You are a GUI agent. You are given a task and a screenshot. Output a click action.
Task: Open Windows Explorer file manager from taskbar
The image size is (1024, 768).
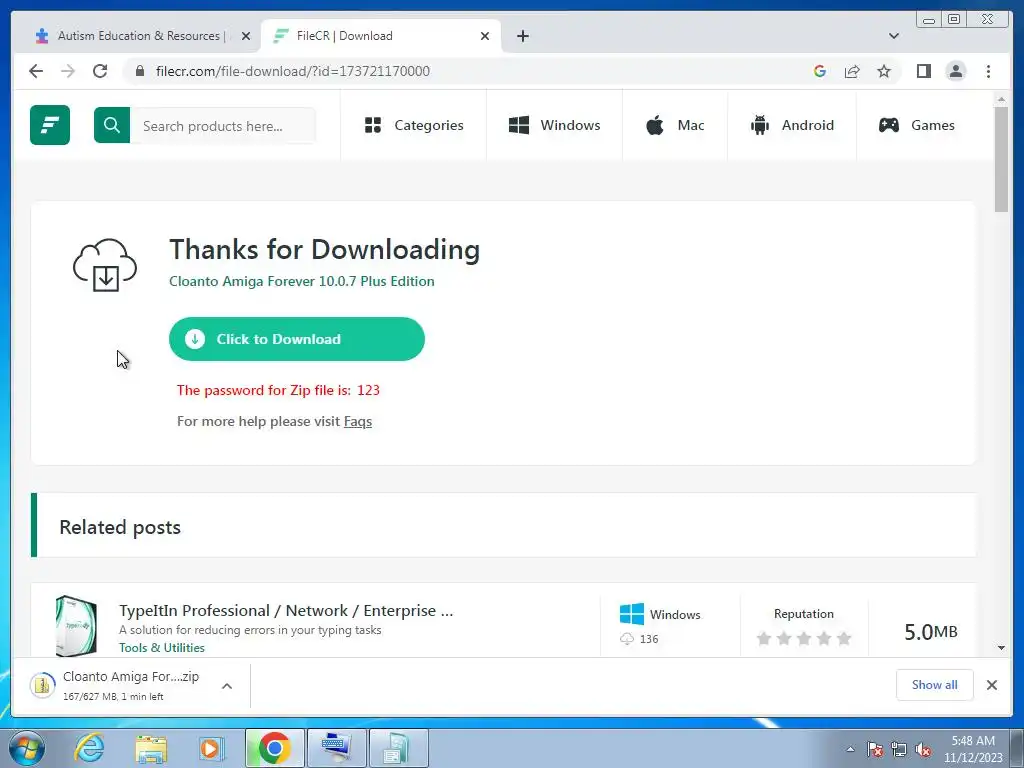tap(151, 748)
